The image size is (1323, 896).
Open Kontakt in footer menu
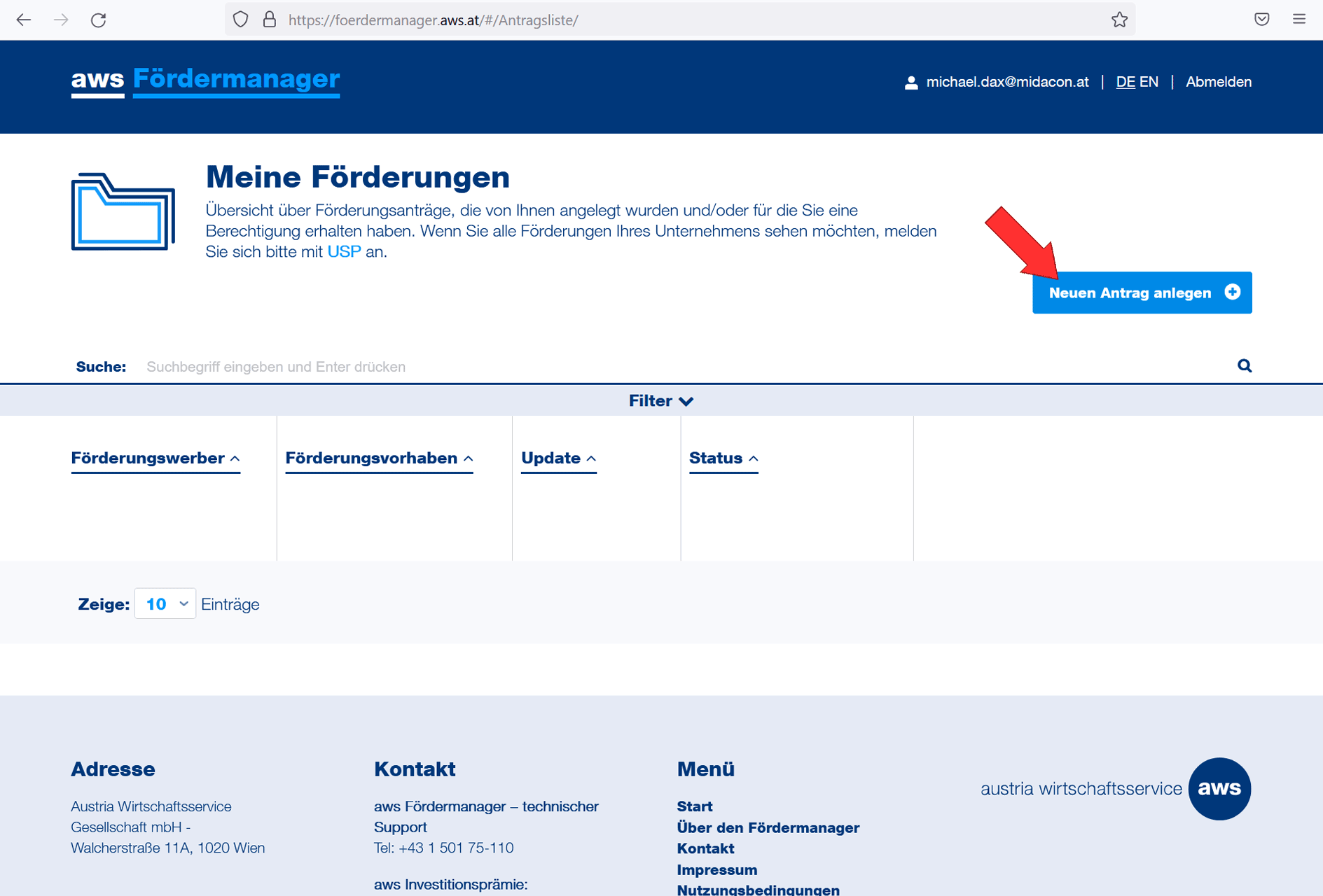(x=705, y=848)
